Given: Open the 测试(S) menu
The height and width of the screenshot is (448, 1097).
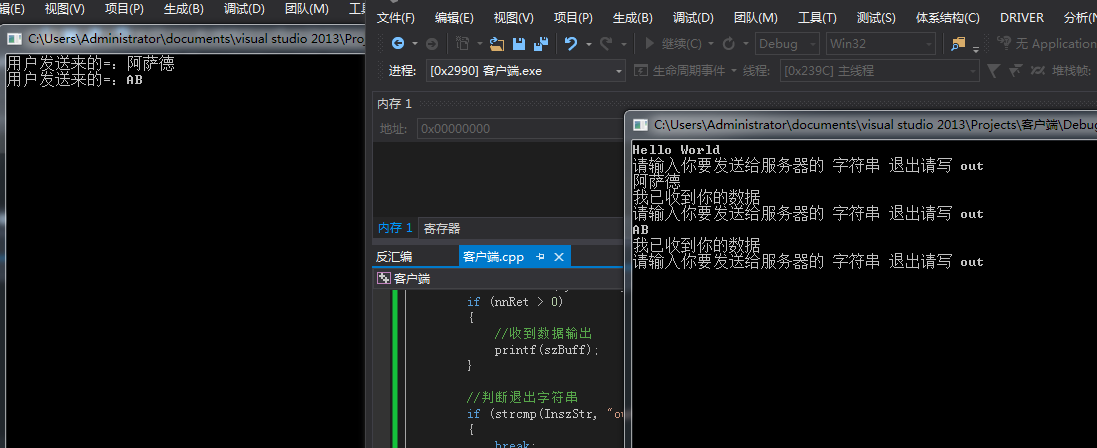Looking at the screenshot, I should [876, 18].
